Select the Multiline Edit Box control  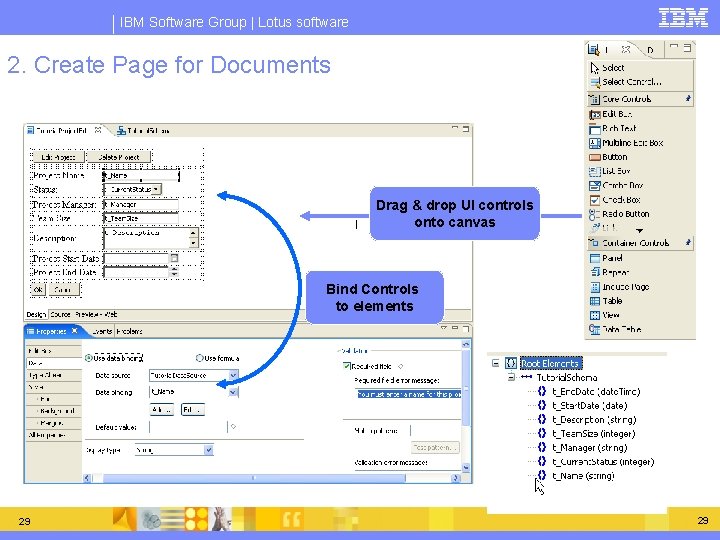click(626, 143)
